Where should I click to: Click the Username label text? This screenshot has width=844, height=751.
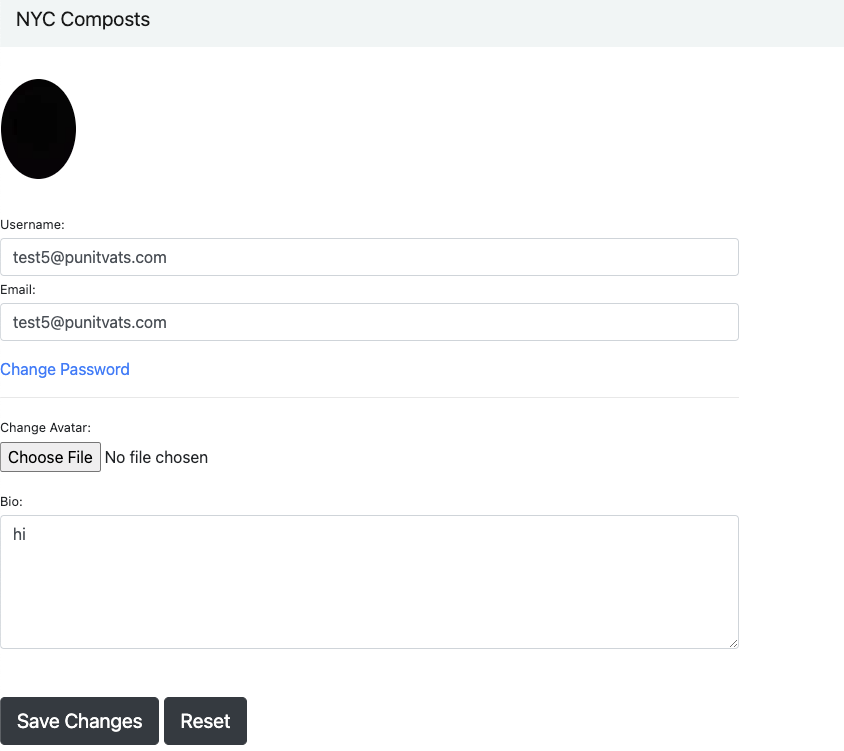point(32,224)
